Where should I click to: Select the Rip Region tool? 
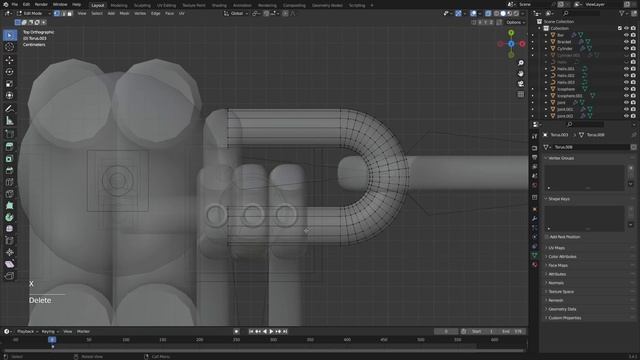[x=9, y=276]
